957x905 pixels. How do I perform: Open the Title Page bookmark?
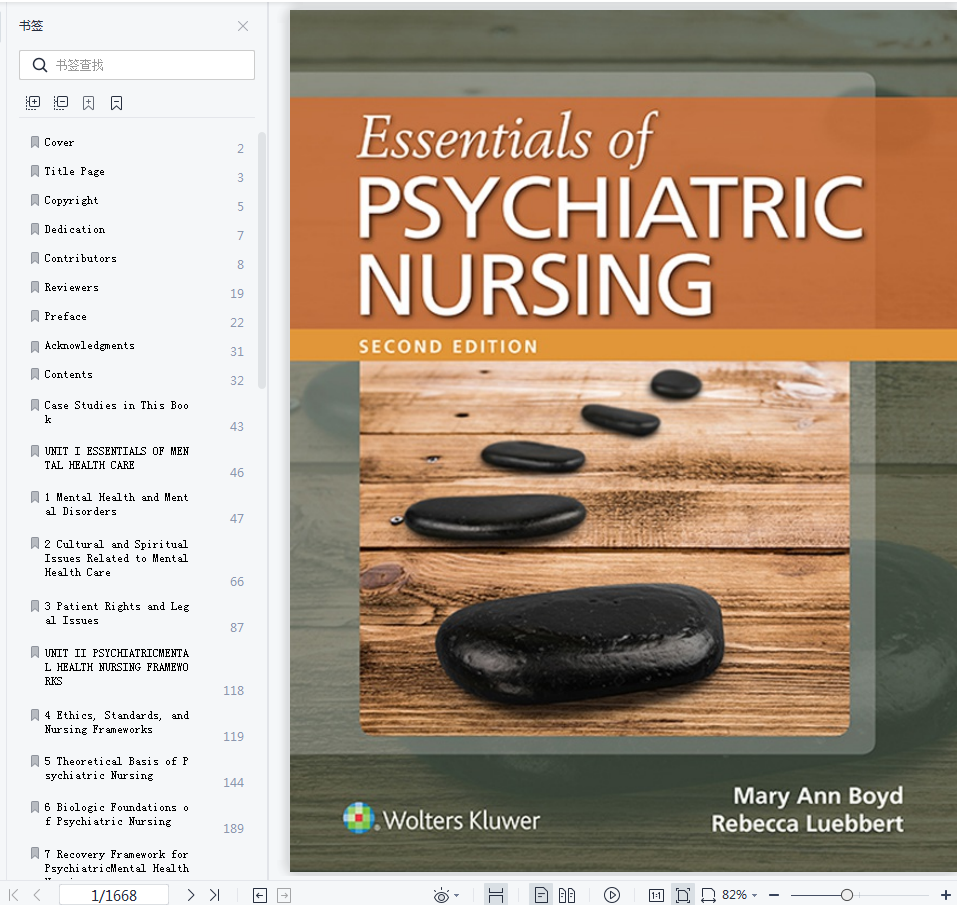(x=74, y=171)
